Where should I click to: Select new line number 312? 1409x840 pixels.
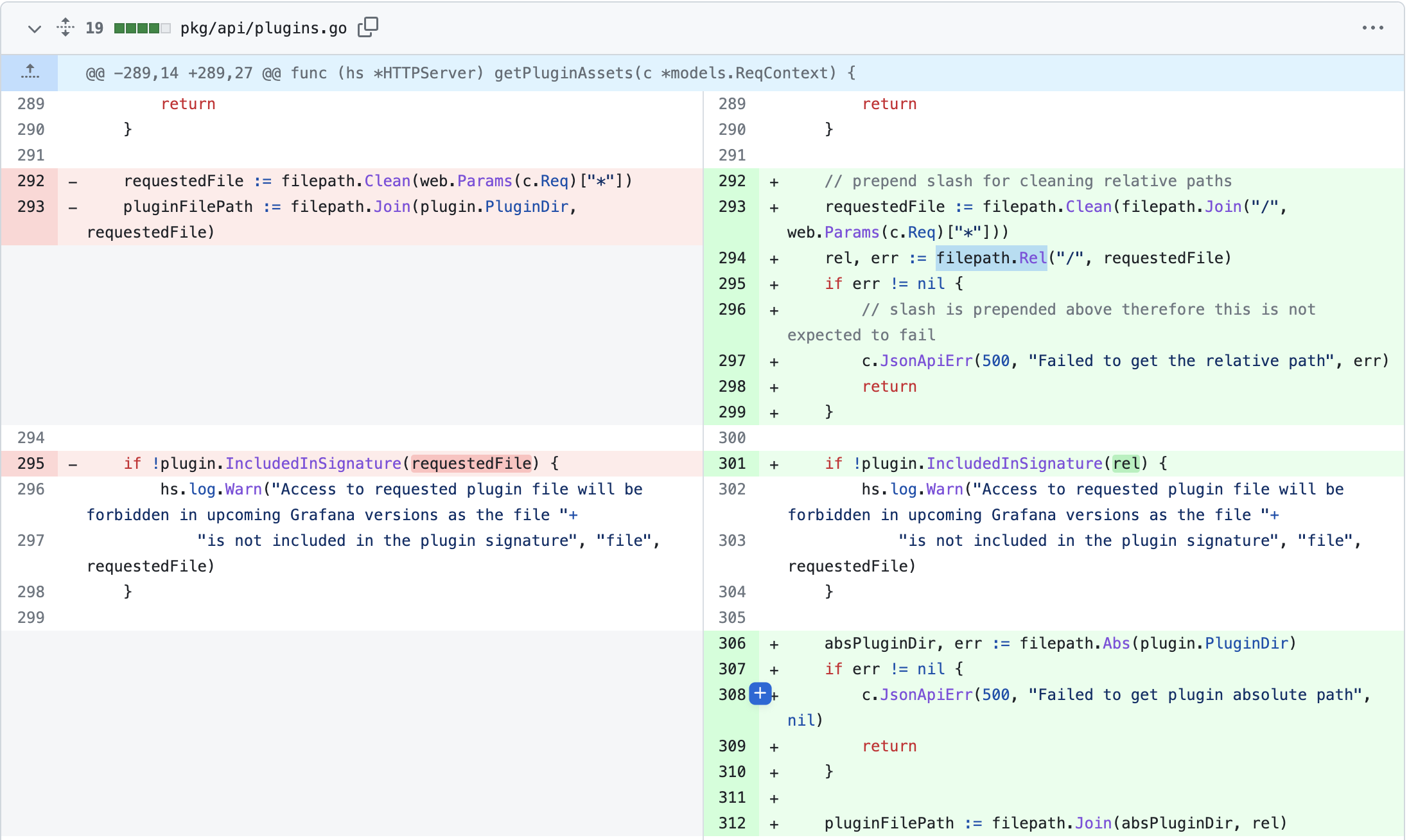pyautogui.click(x=732, y=823)
